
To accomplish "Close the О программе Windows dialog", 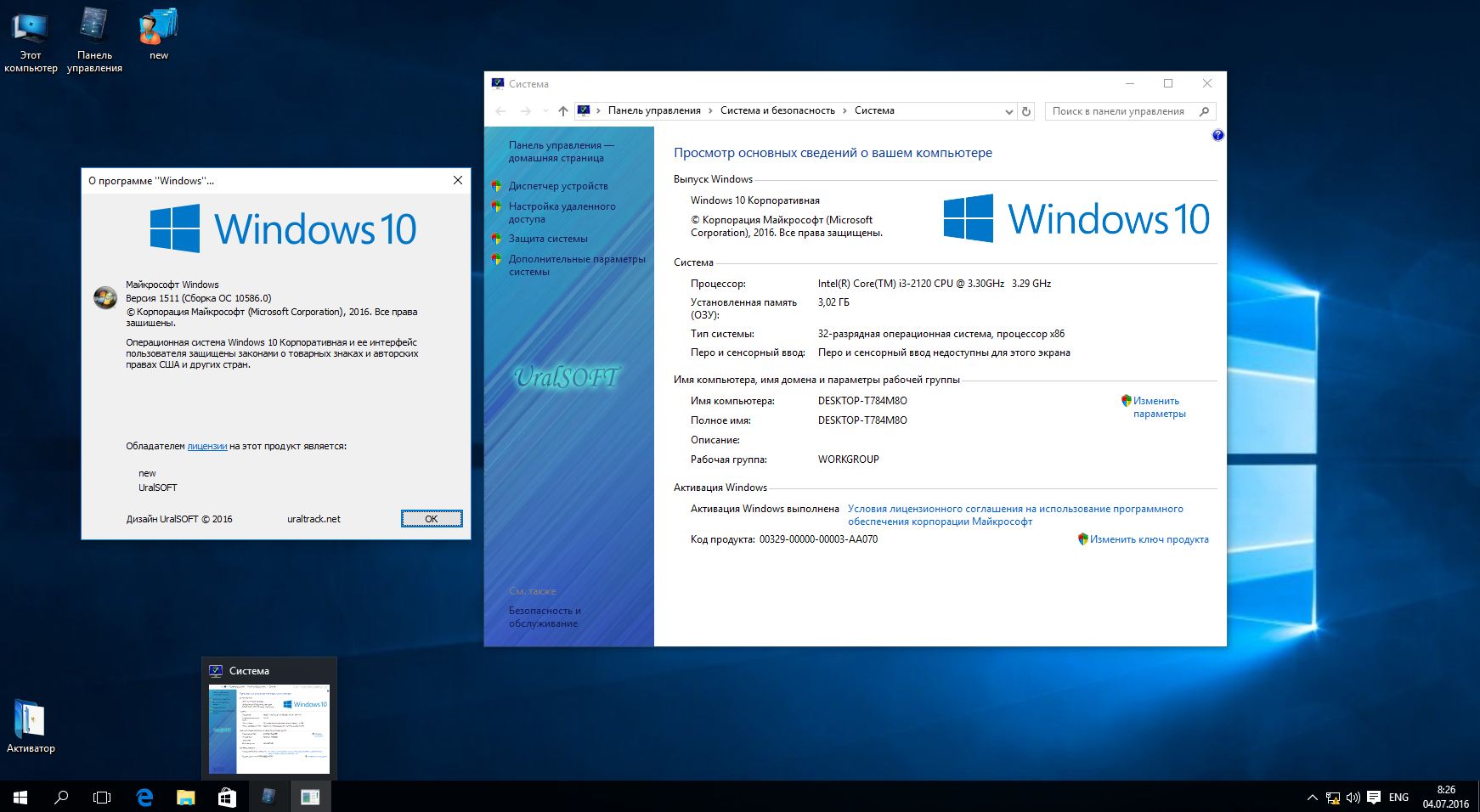I will tap(458, 180).
